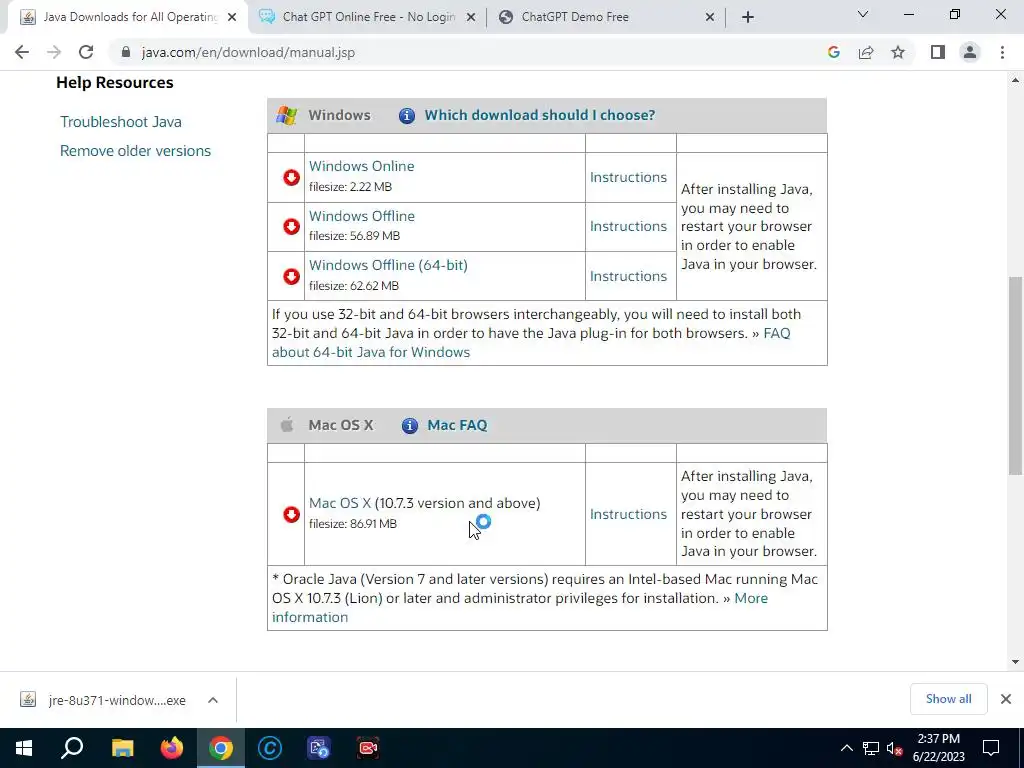Click the red download icon for Windows Online
Viewport: 1024px width, 768px height.
point(291,178)
